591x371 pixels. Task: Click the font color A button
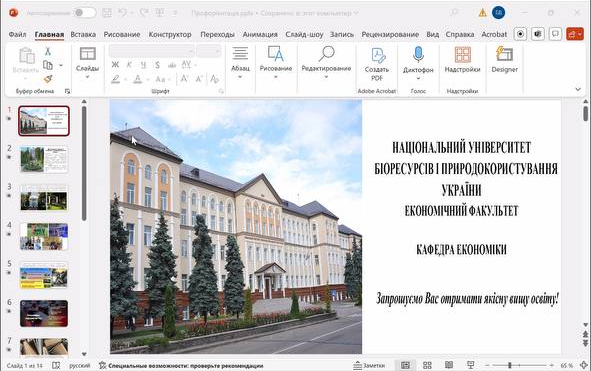tap(138, 79)
